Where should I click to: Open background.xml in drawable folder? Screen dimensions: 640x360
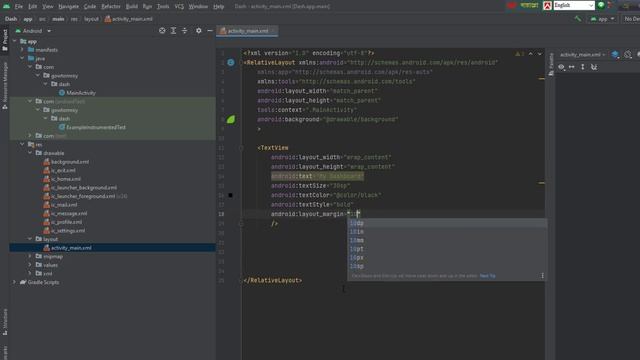(x=70, y=162)
